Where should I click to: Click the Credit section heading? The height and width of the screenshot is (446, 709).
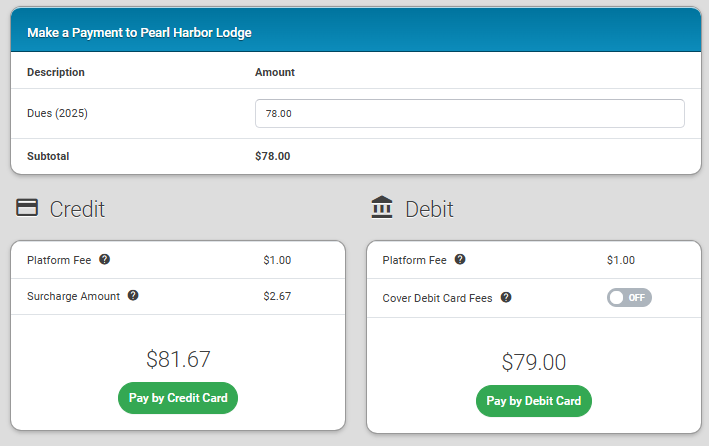77,209
